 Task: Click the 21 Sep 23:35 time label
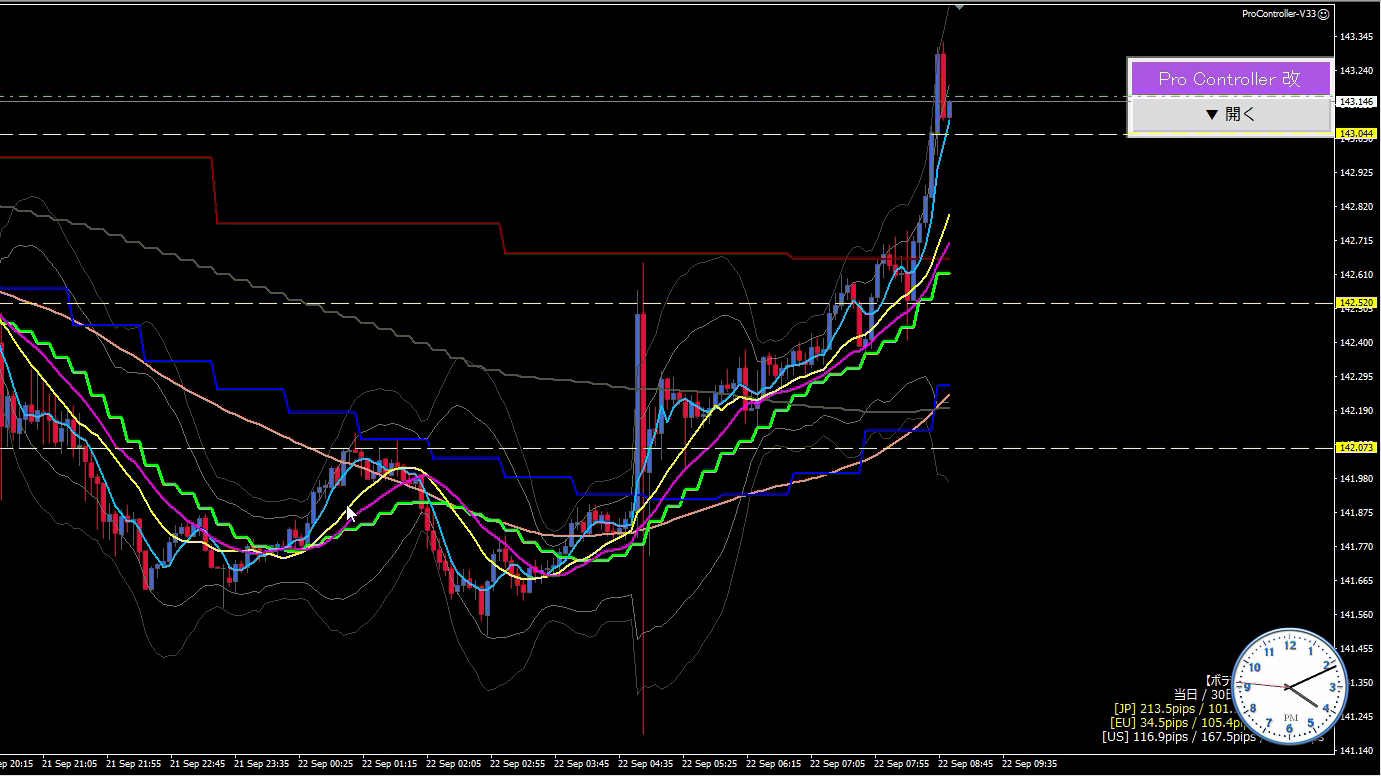261,764
